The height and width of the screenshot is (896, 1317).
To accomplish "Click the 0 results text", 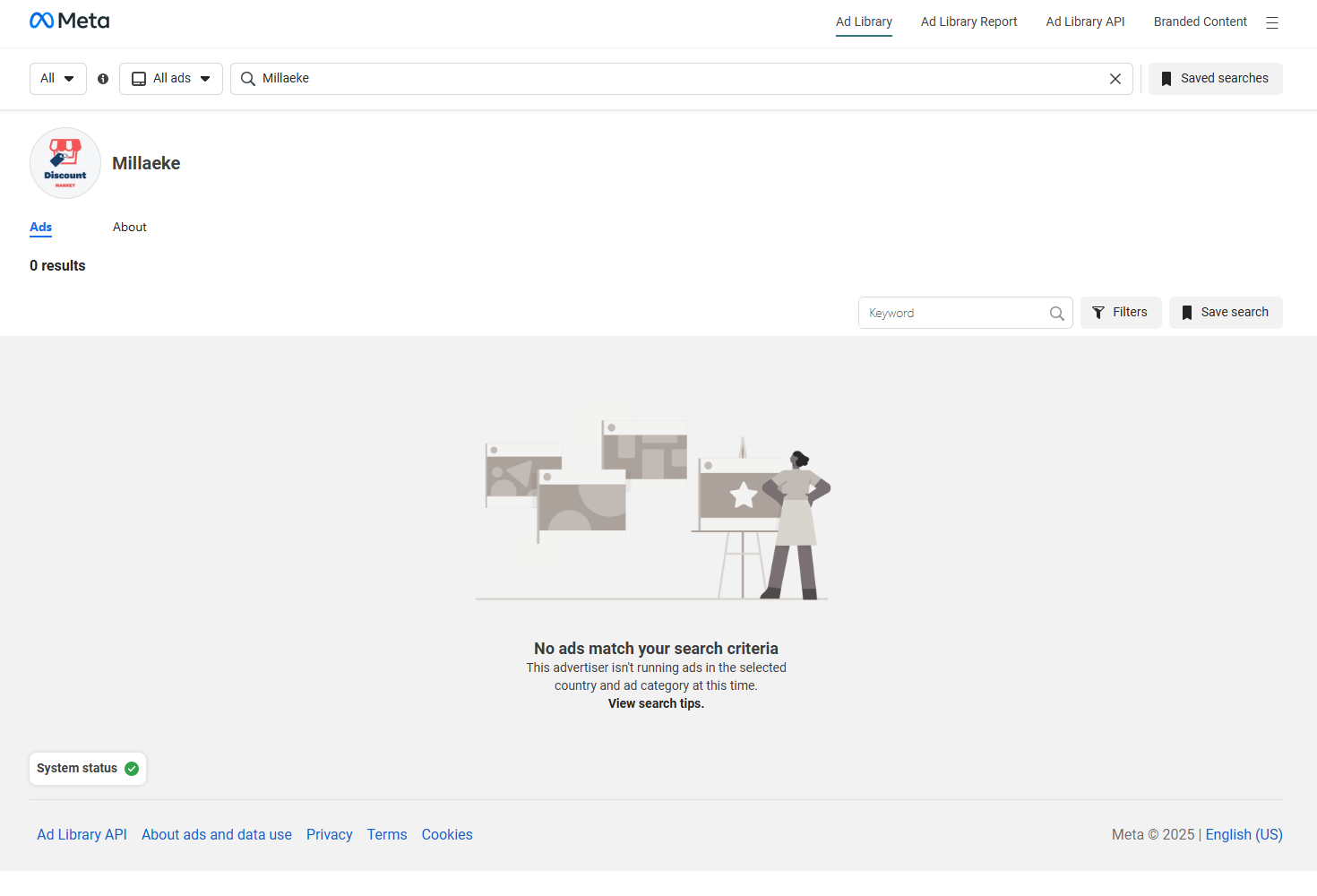I will tap(57, 266).
